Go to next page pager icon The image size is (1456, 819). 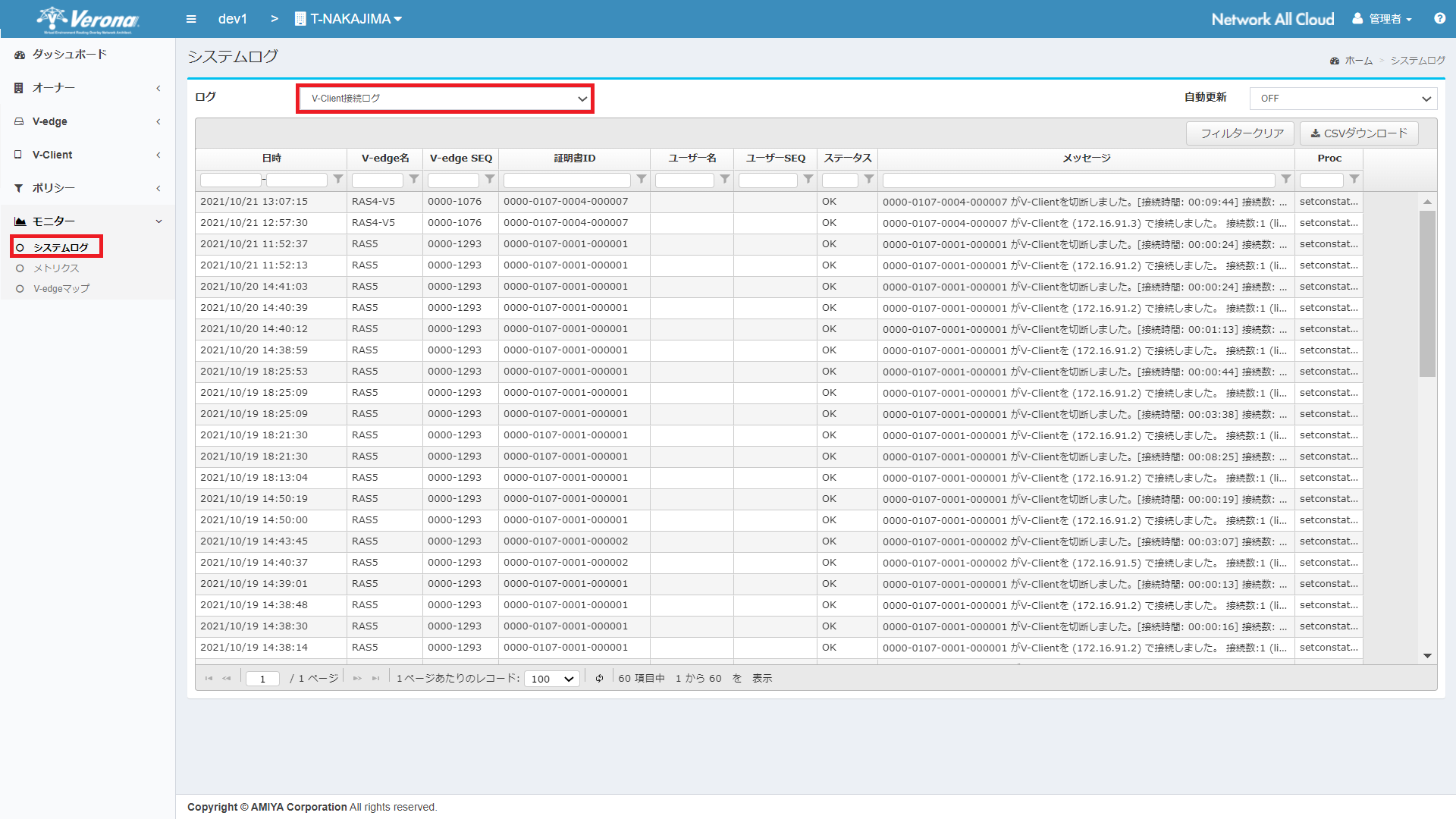coord(357,679)
